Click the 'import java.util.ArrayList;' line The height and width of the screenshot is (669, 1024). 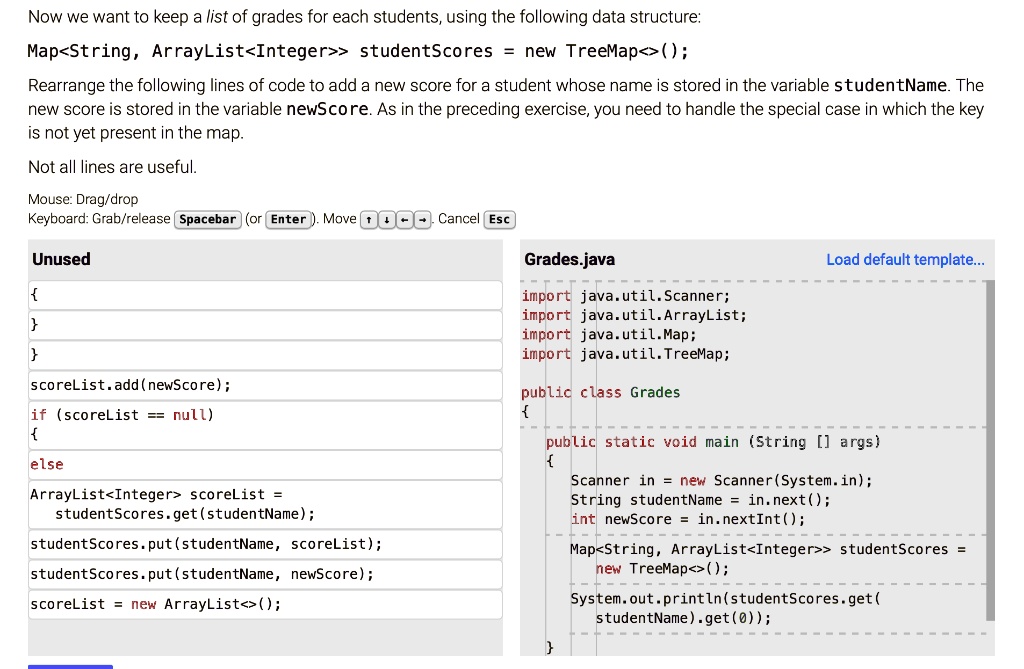(633, 316)
